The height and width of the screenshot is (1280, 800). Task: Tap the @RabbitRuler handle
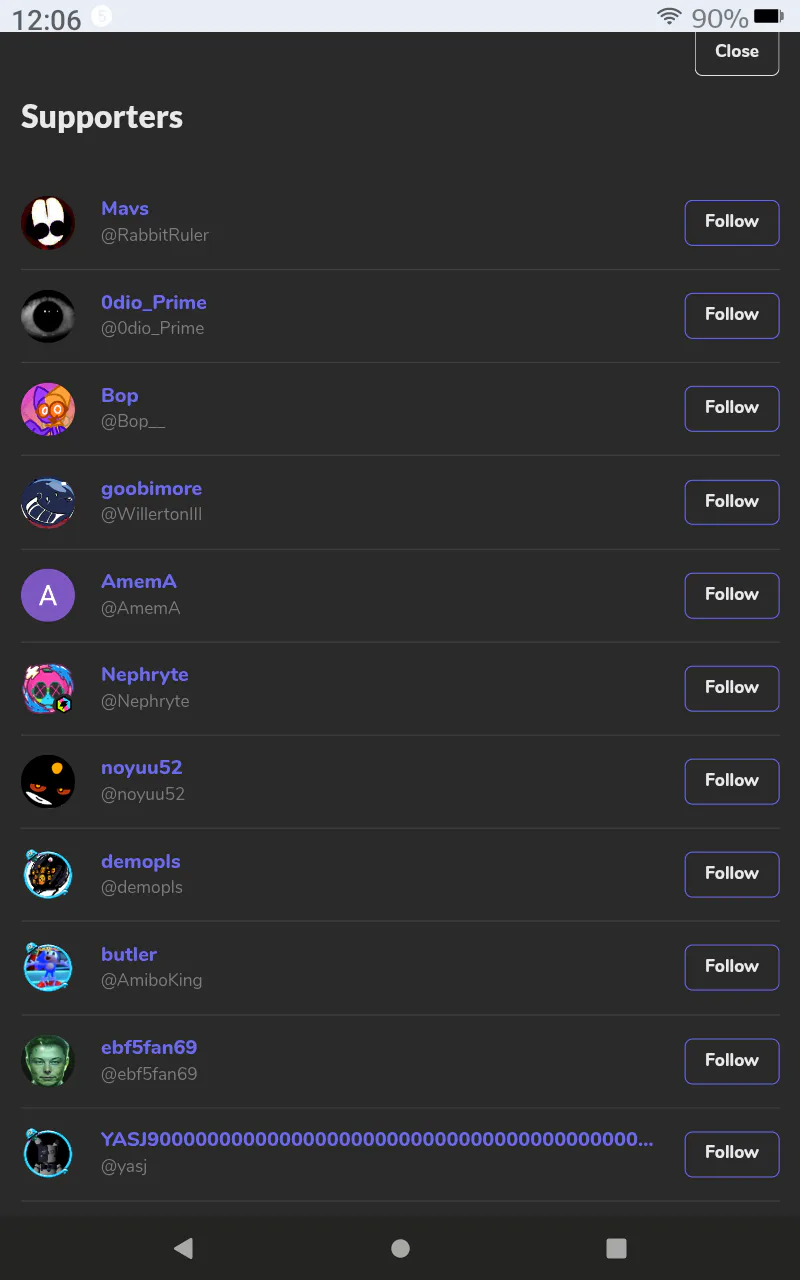pos(155,236)
